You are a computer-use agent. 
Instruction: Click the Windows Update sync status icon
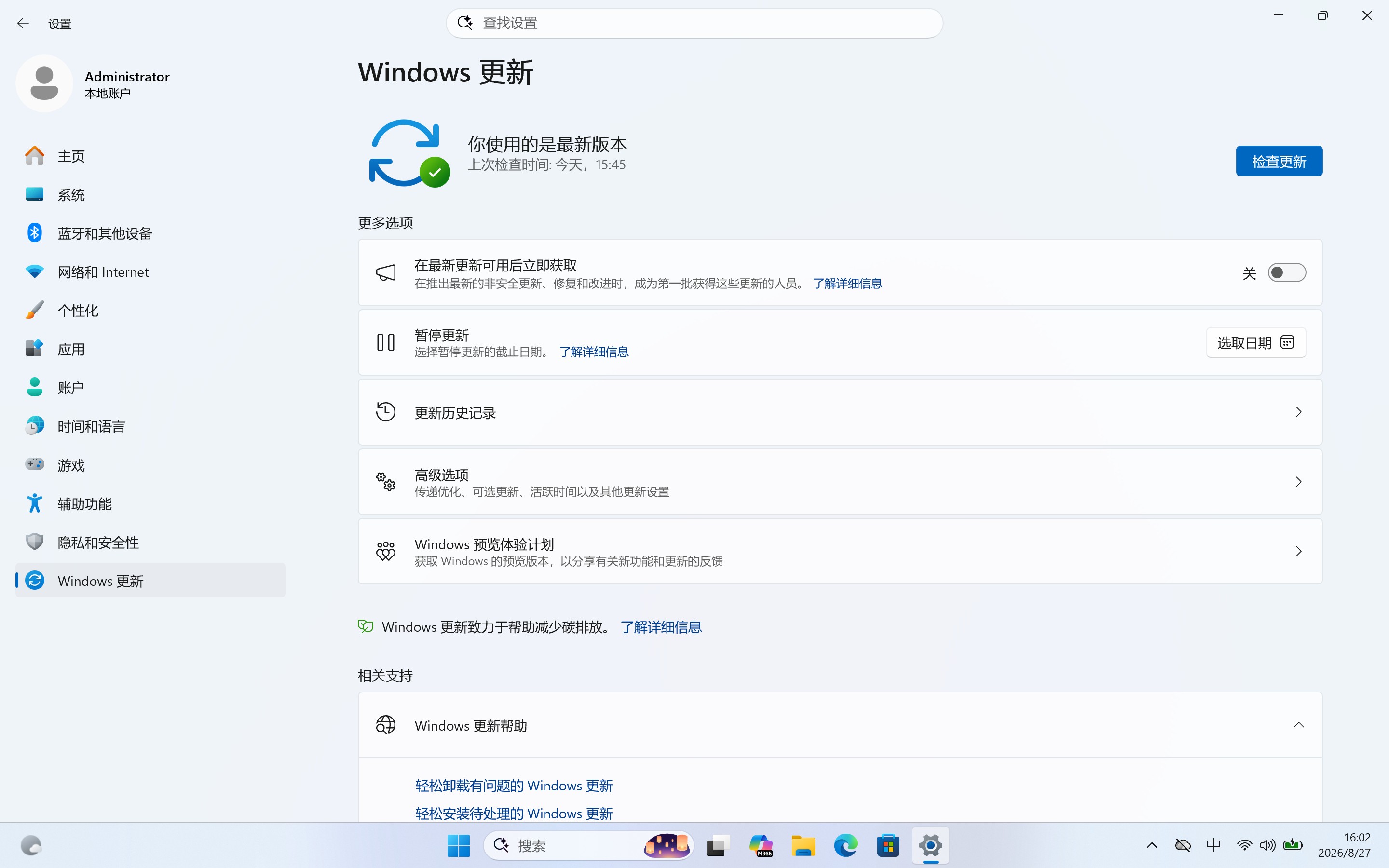point(409,153)
